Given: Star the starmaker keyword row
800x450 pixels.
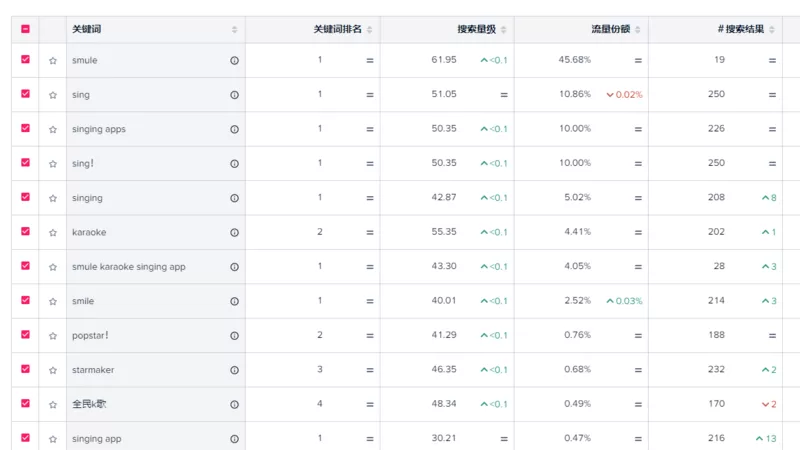Looking at the screenshot, I should (x=53, y=370).
